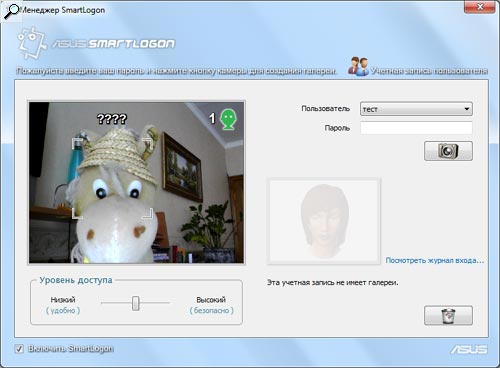This screenshot has height=368, width=500.
Task: Click the Низкий (удобно) label
Action: (x=63, y=305)
